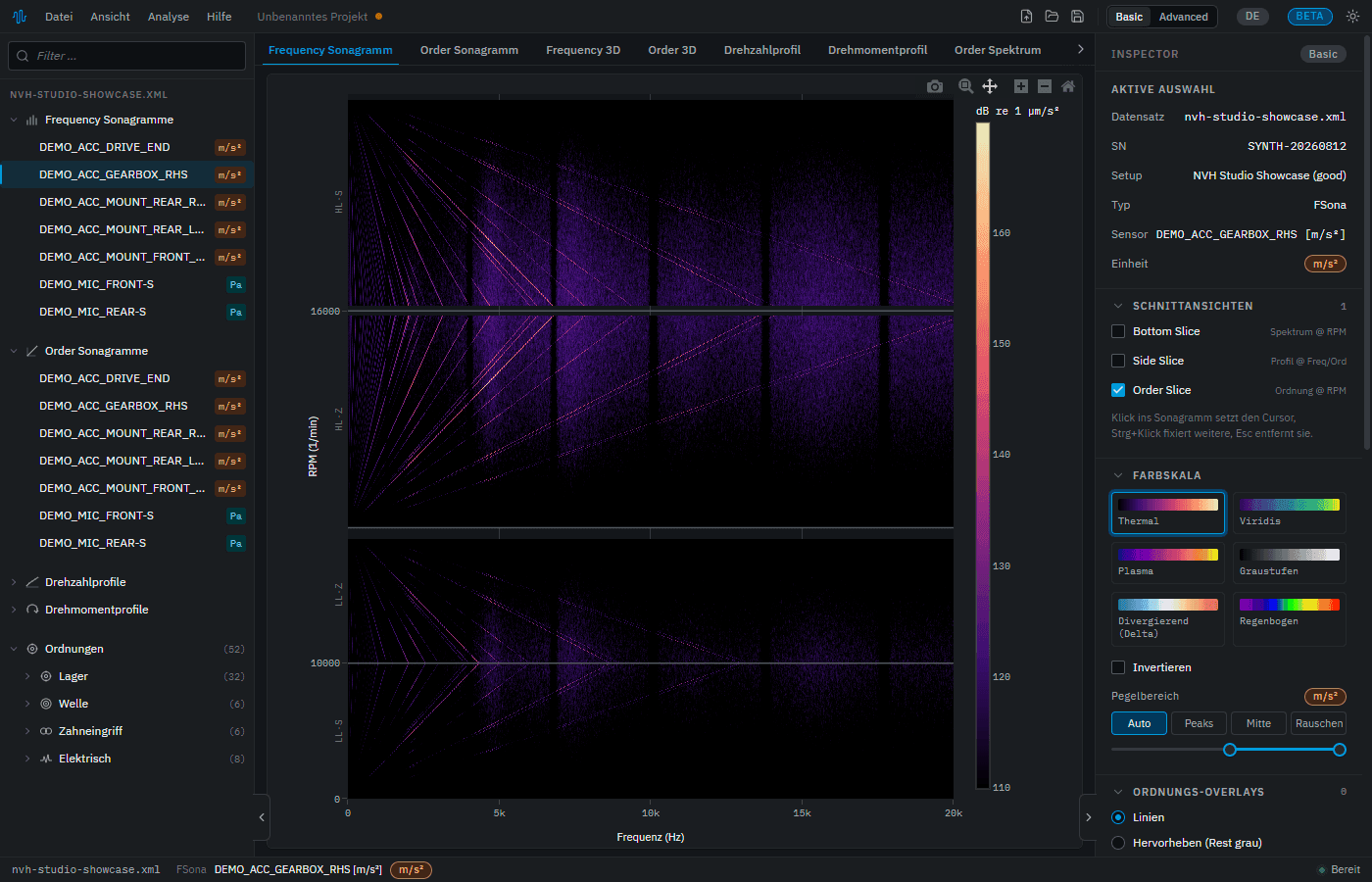The width and height of the screenshot is (1372, 882).
Task: Click the open folder icon in the top bar
Action: click(x=1052, y=17)
